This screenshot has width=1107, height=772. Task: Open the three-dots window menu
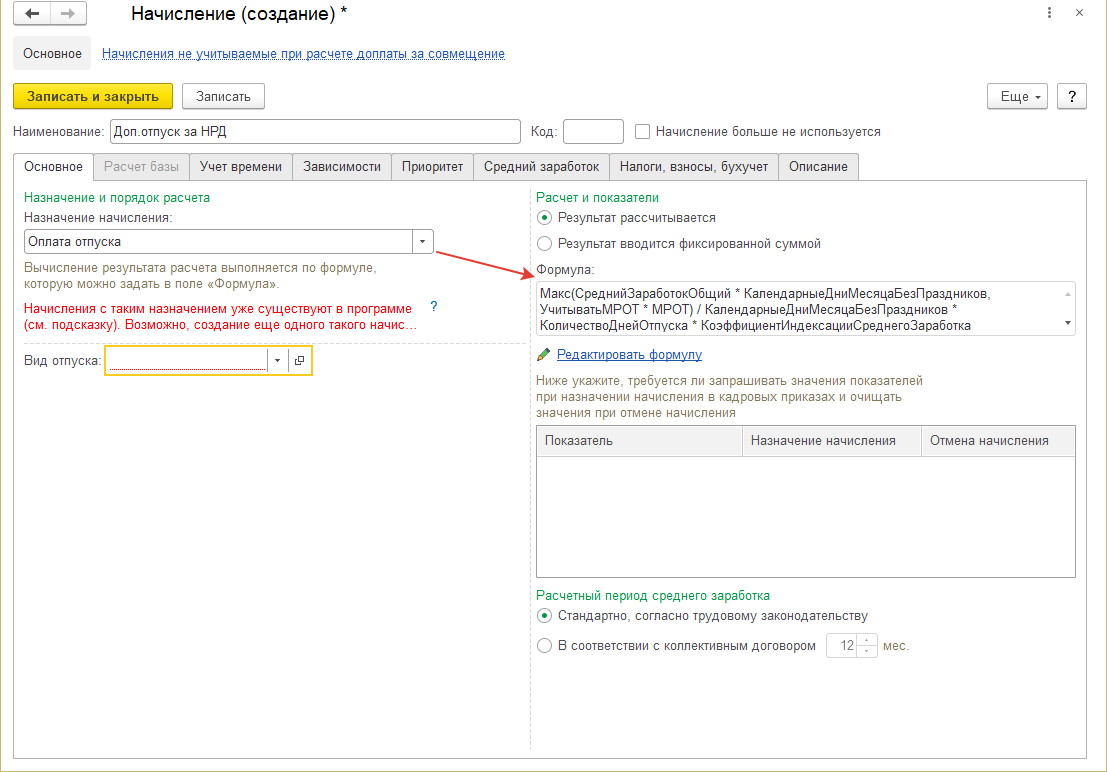click(x=1049, y=13)
